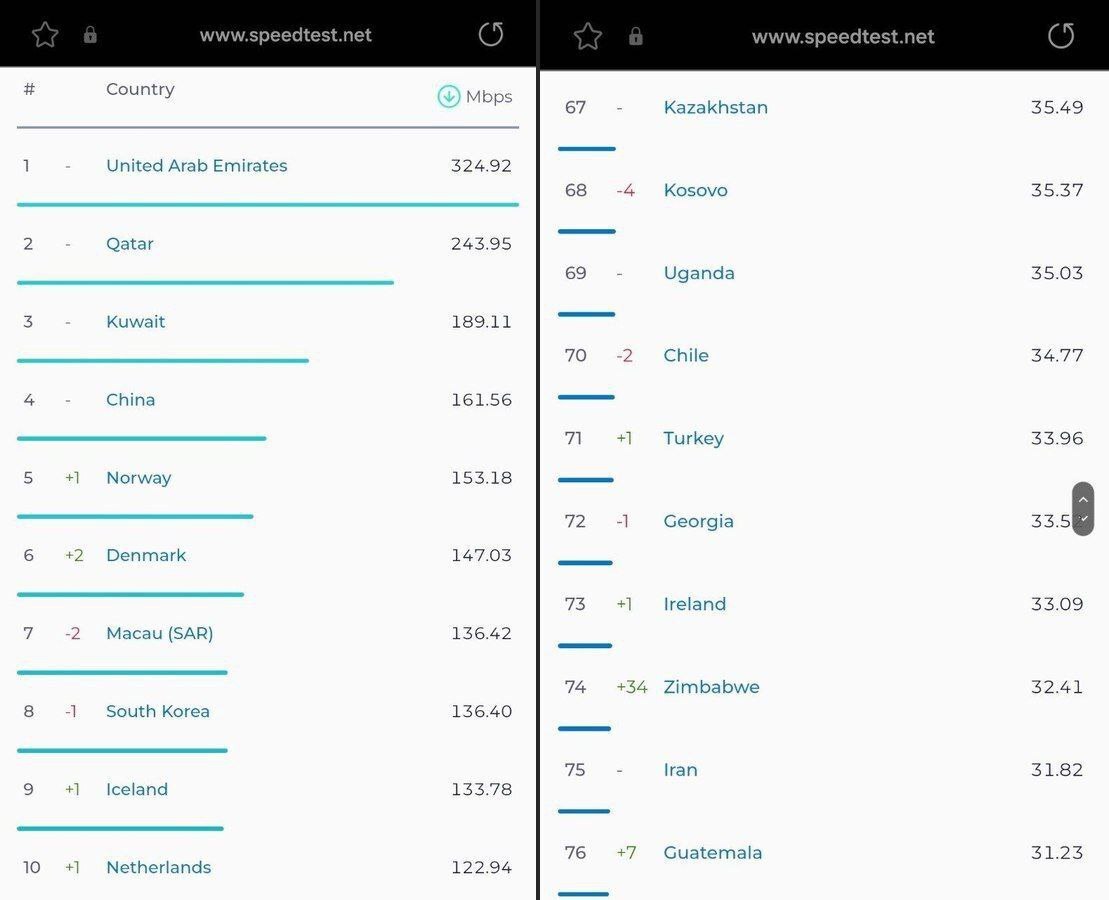Bookmark page with left star icon
1109x900 pixels.
45,36
